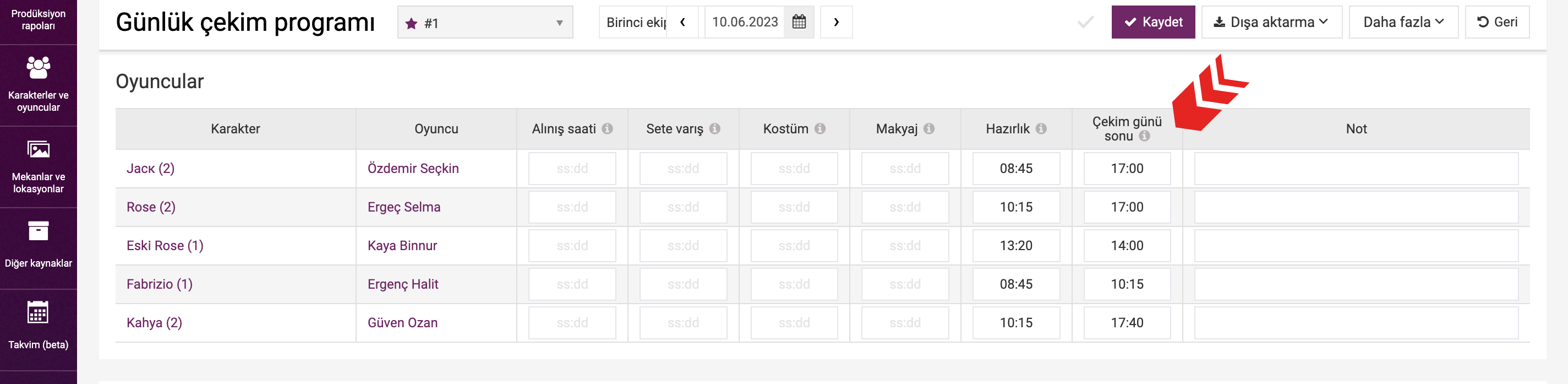
Task: Click info icon beside Alınış saati
Action: click(x=607, y=128)
